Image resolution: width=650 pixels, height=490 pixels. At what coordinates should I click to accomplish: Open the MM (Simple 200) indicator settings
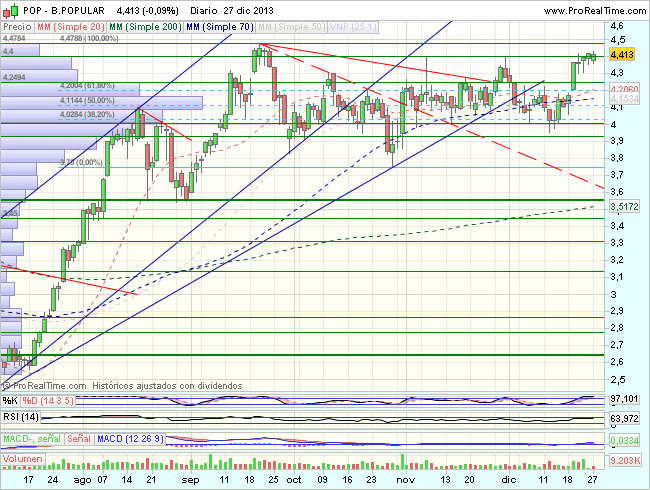click(145, 27)
